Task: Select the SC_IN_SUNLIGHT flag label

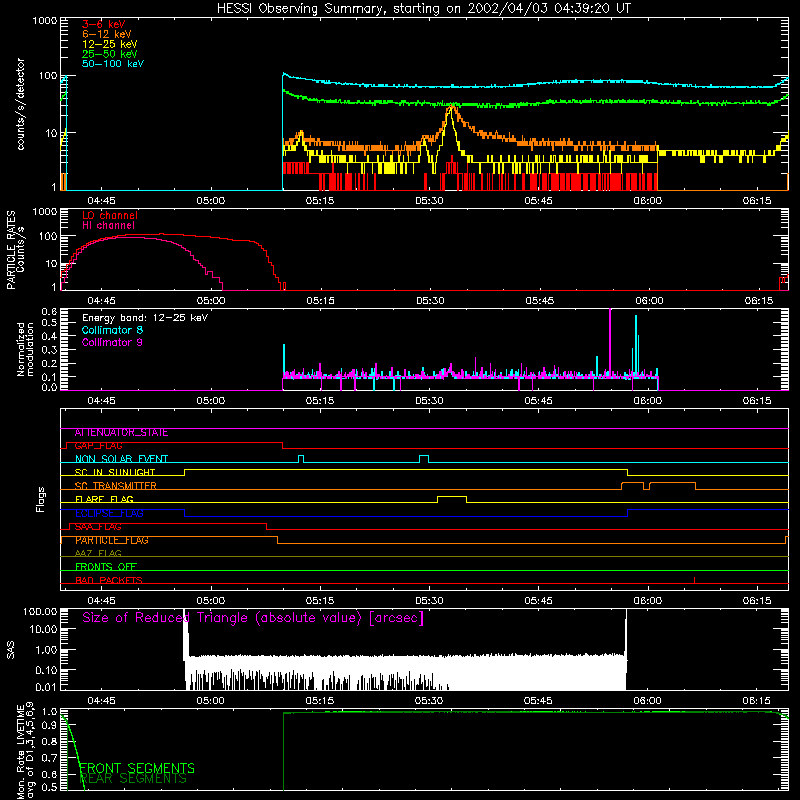Action: [x=115, y=472]
